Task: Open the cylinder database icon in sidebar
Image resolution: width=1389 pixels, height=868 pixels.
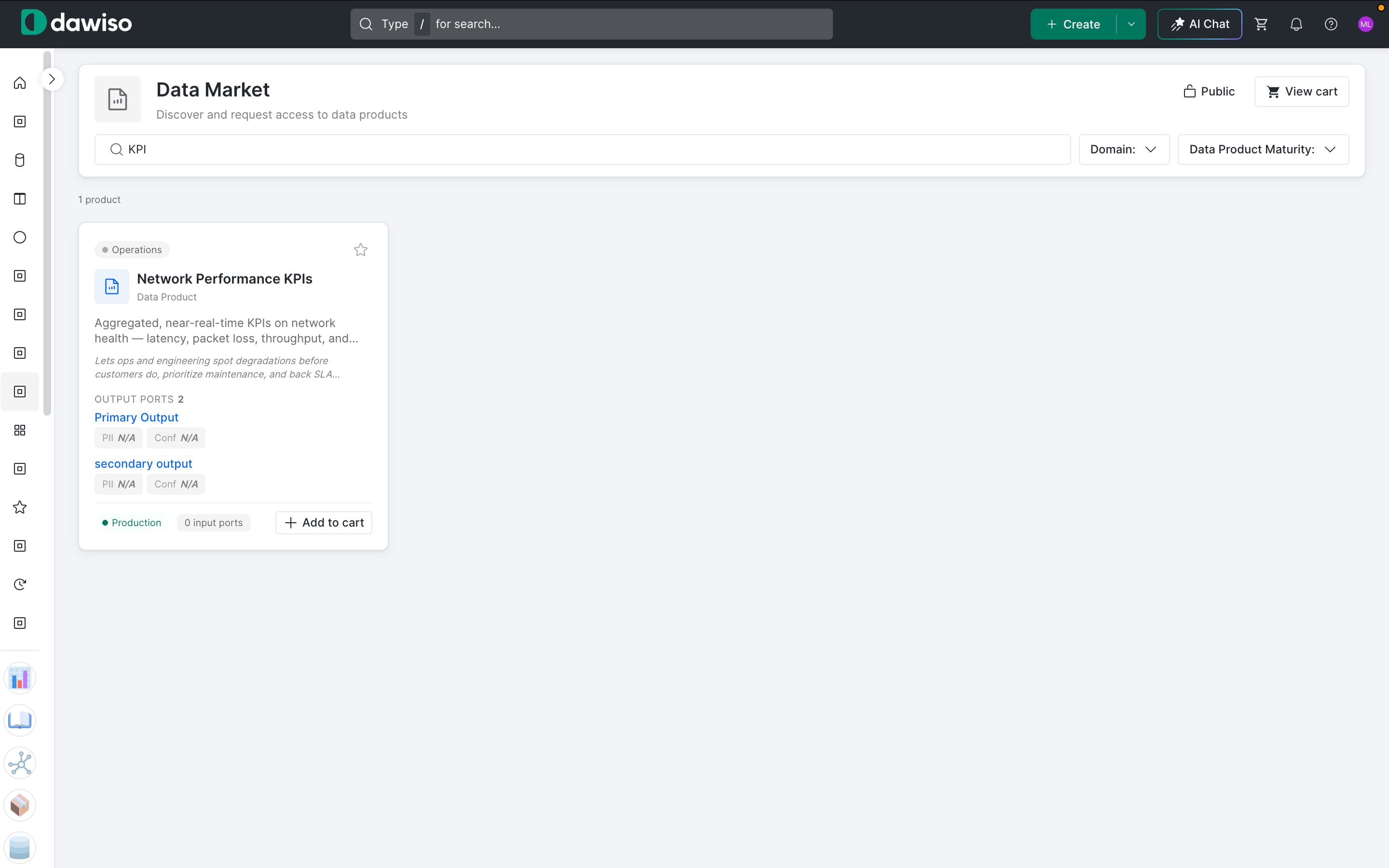Action: point(19,160)
